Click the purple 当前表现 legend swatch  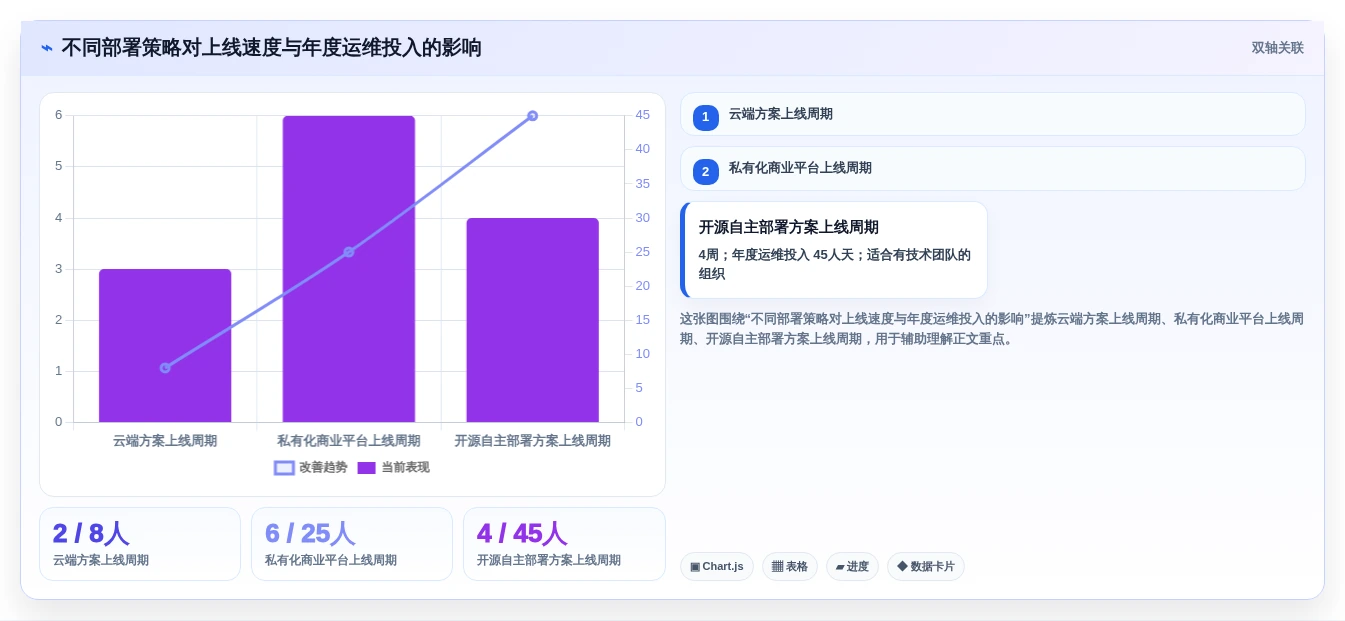(x=366, y=468)
